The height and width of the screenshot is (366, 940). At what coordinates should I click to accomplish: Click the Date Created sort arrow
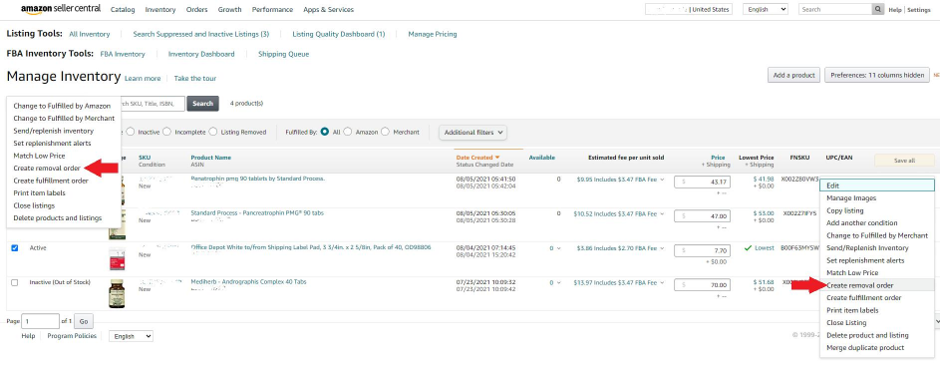pyautogui.click(x=497, y=158)
